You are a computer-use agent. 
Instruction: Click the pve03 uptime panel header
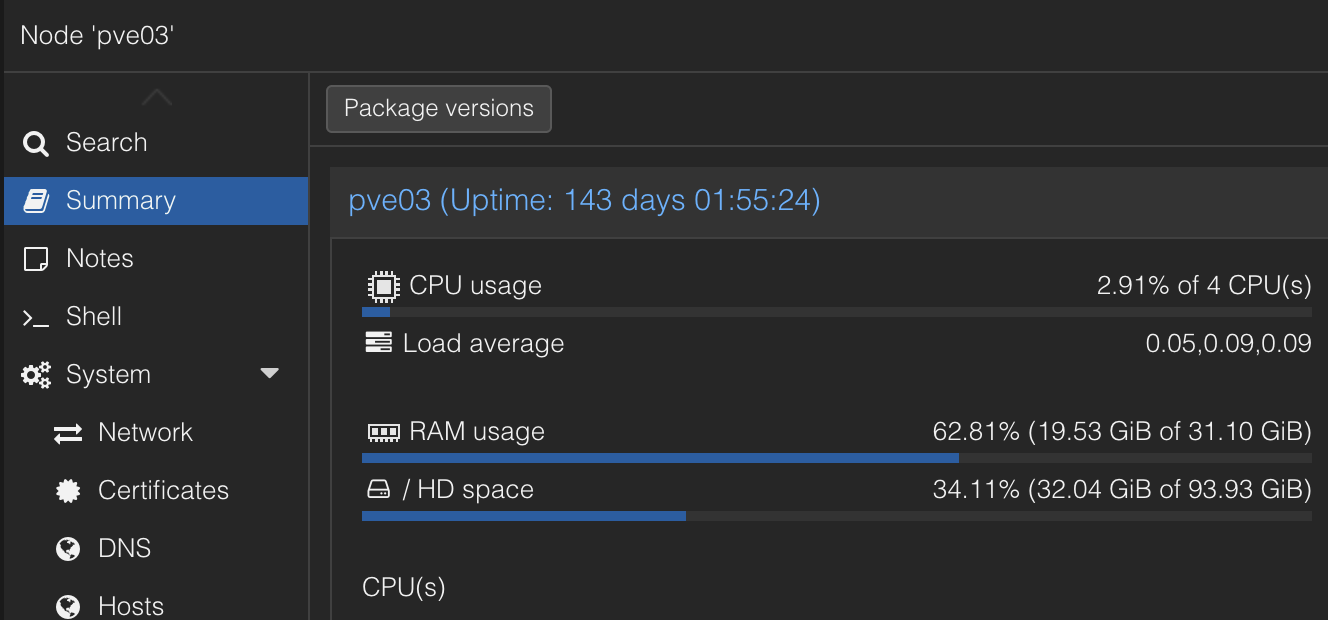click(x=584, y=201)
